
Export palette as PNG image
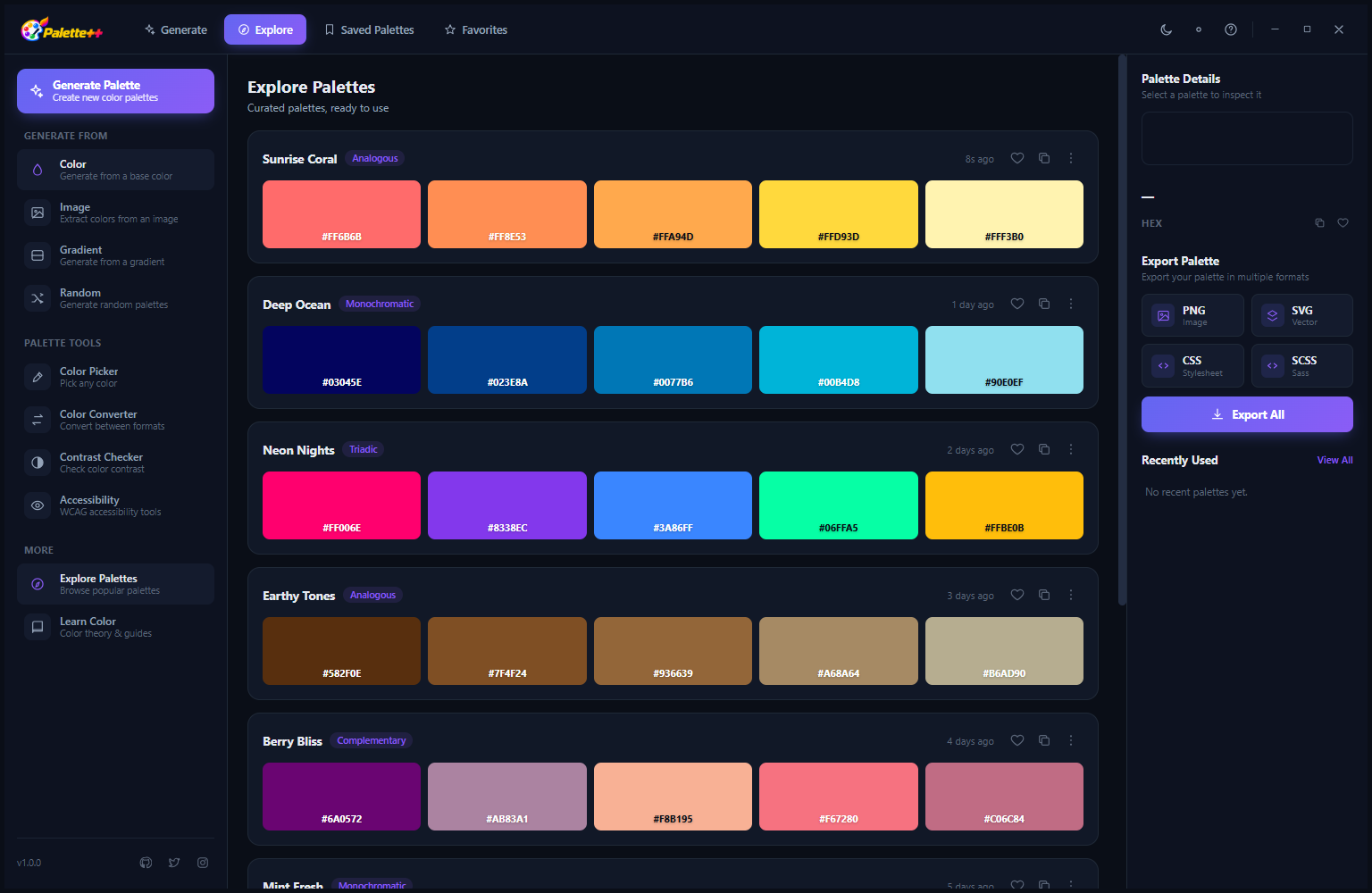1192,315
